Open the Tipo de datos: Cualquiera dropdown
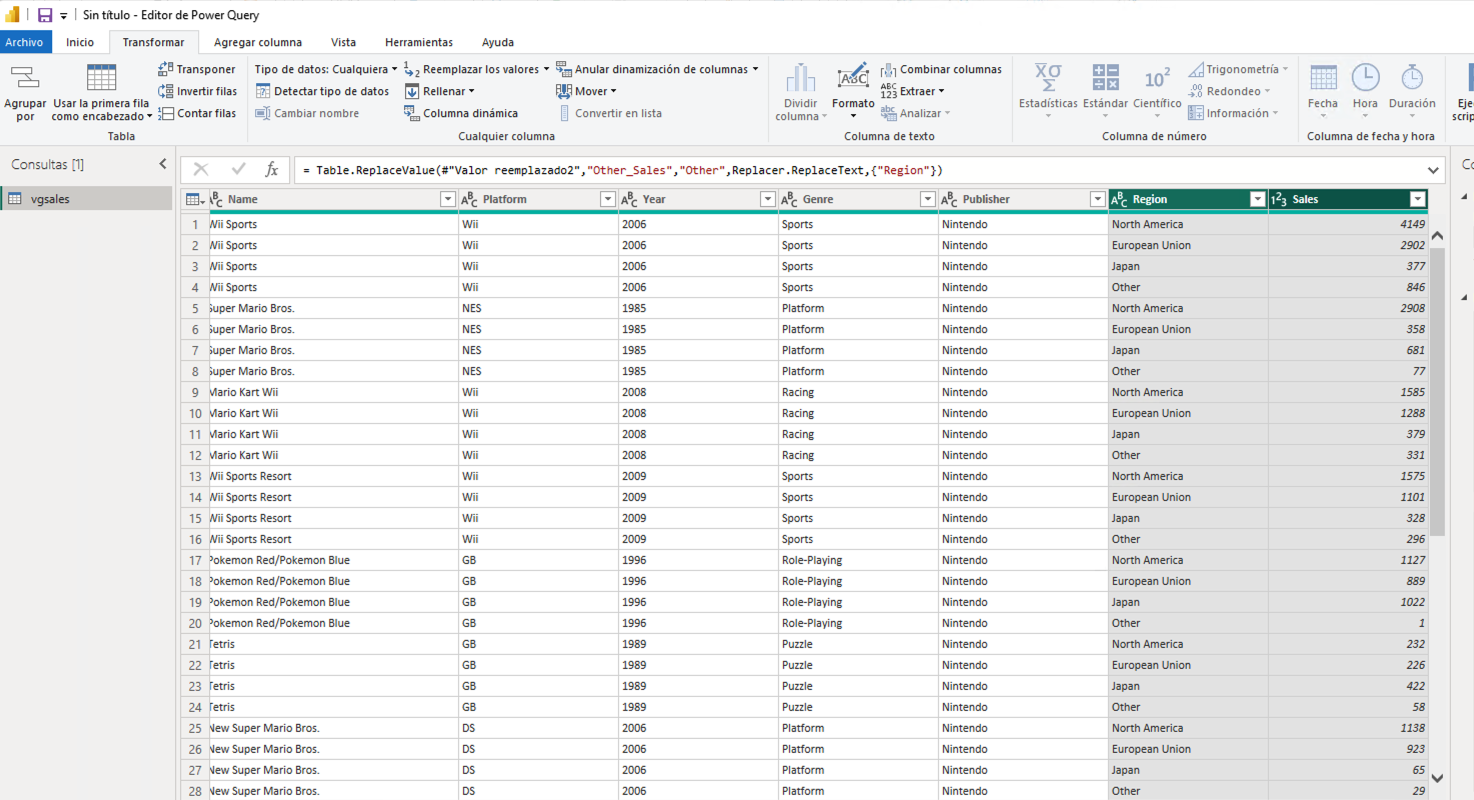1474x800 pixels. coord(326,69)
